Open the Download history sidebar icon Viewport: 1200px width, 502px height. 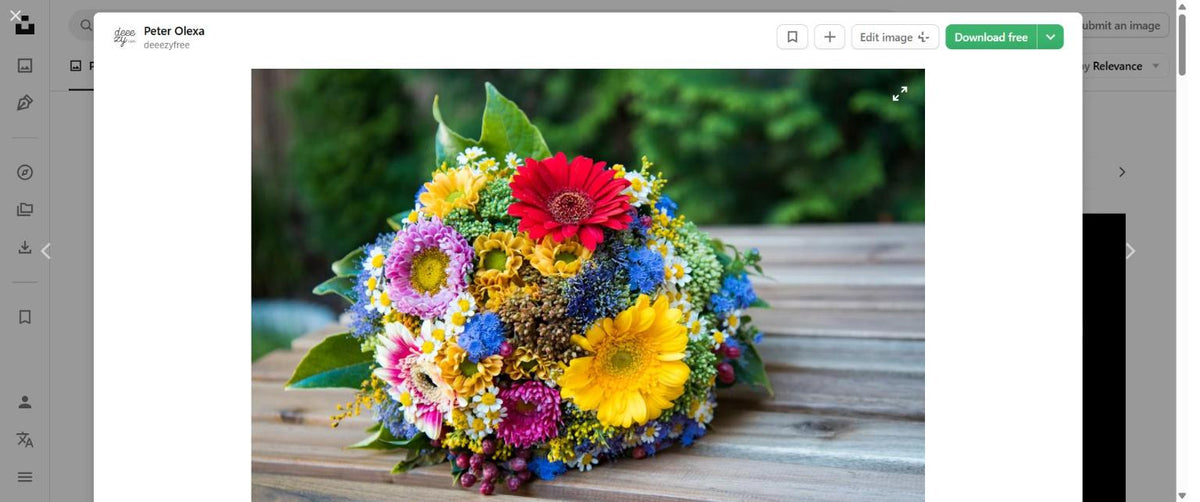tap(25, 247)
